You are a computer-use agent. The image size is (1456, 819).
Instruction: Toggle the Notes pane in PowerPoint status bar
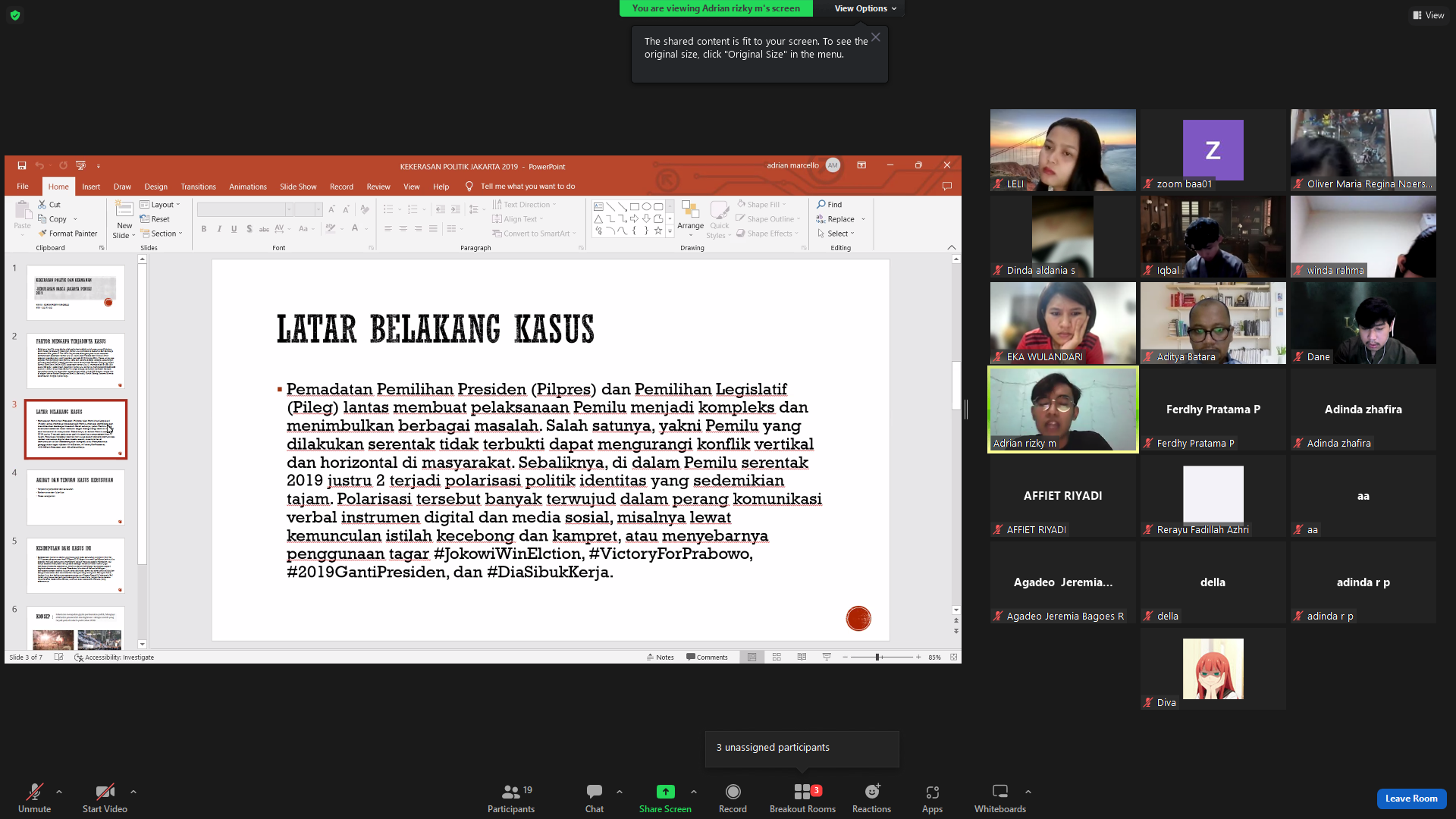click(660, 657)
